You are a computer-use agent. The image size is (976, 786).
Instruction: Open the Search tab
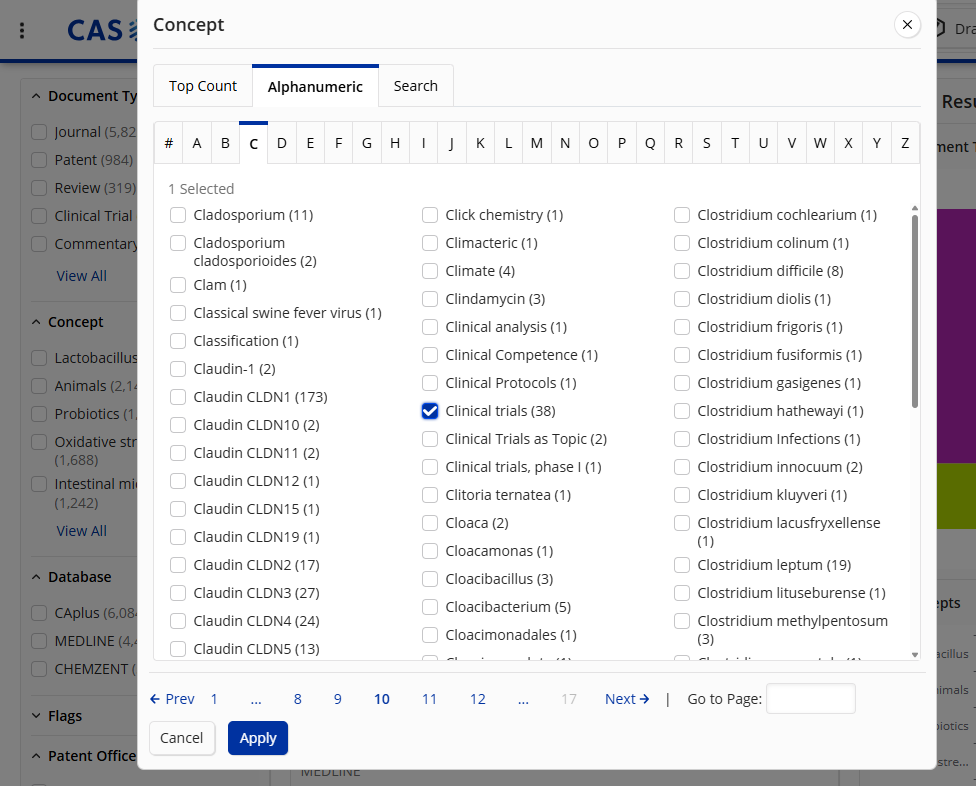tap(415, 86)
